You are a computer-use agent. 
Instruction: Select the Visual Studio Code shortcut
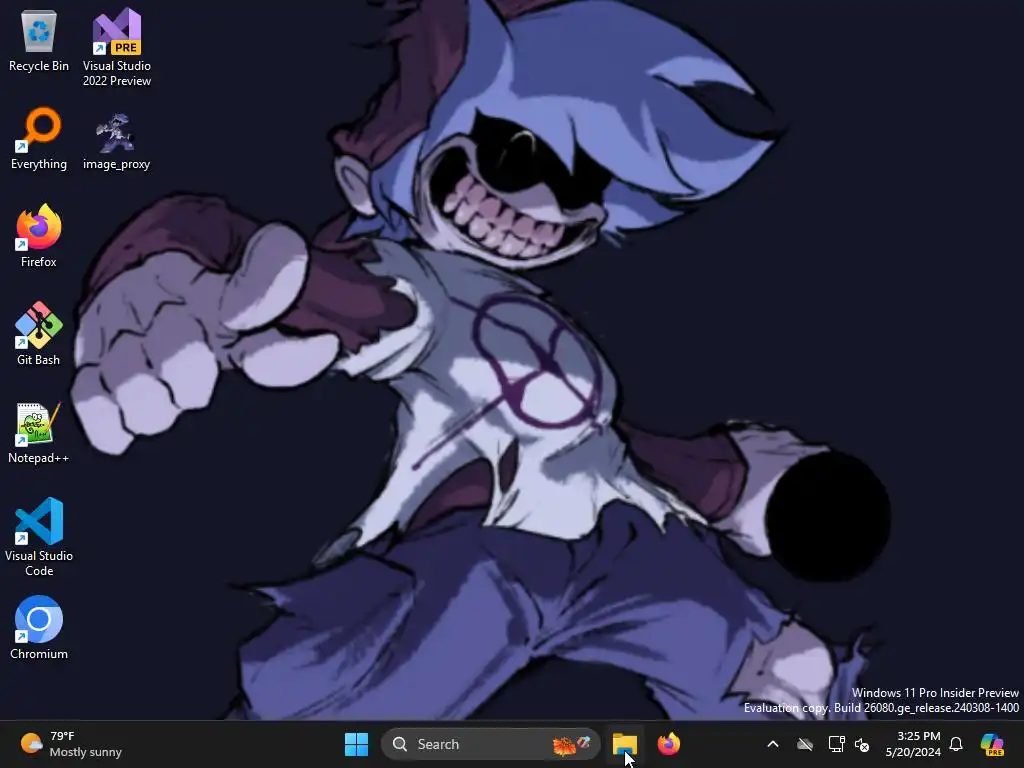tap(39, 537)
